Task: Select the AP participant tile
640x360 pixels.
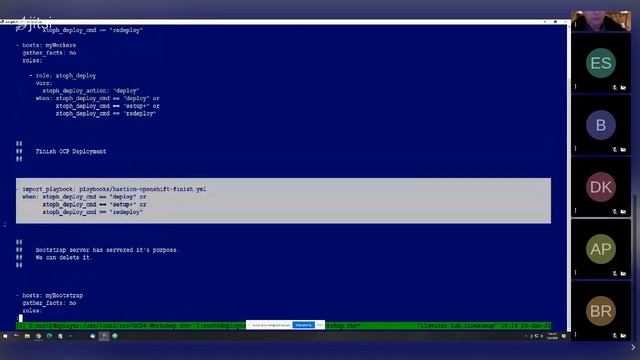Action: point(601,249)
